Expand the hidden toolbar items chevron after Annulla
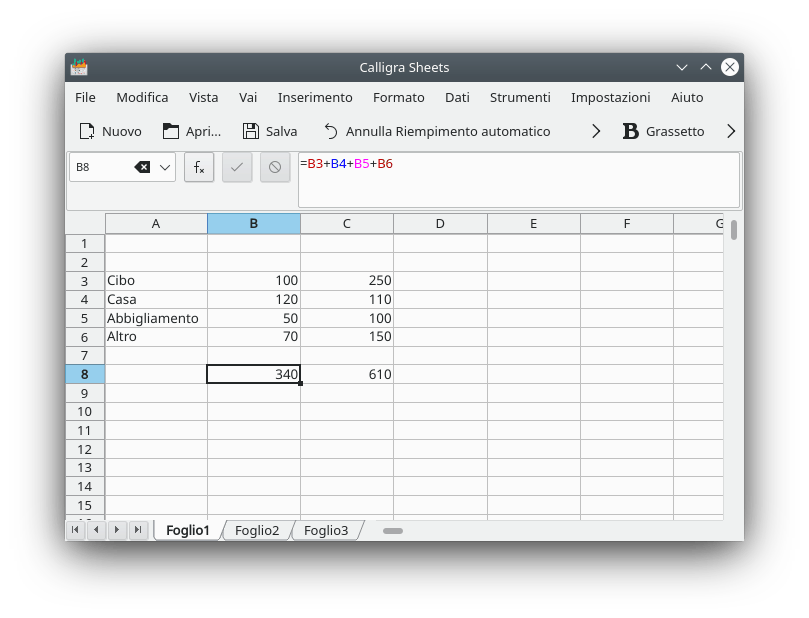The width and height of the screenshot is (809, 618). tap(596, 131)
